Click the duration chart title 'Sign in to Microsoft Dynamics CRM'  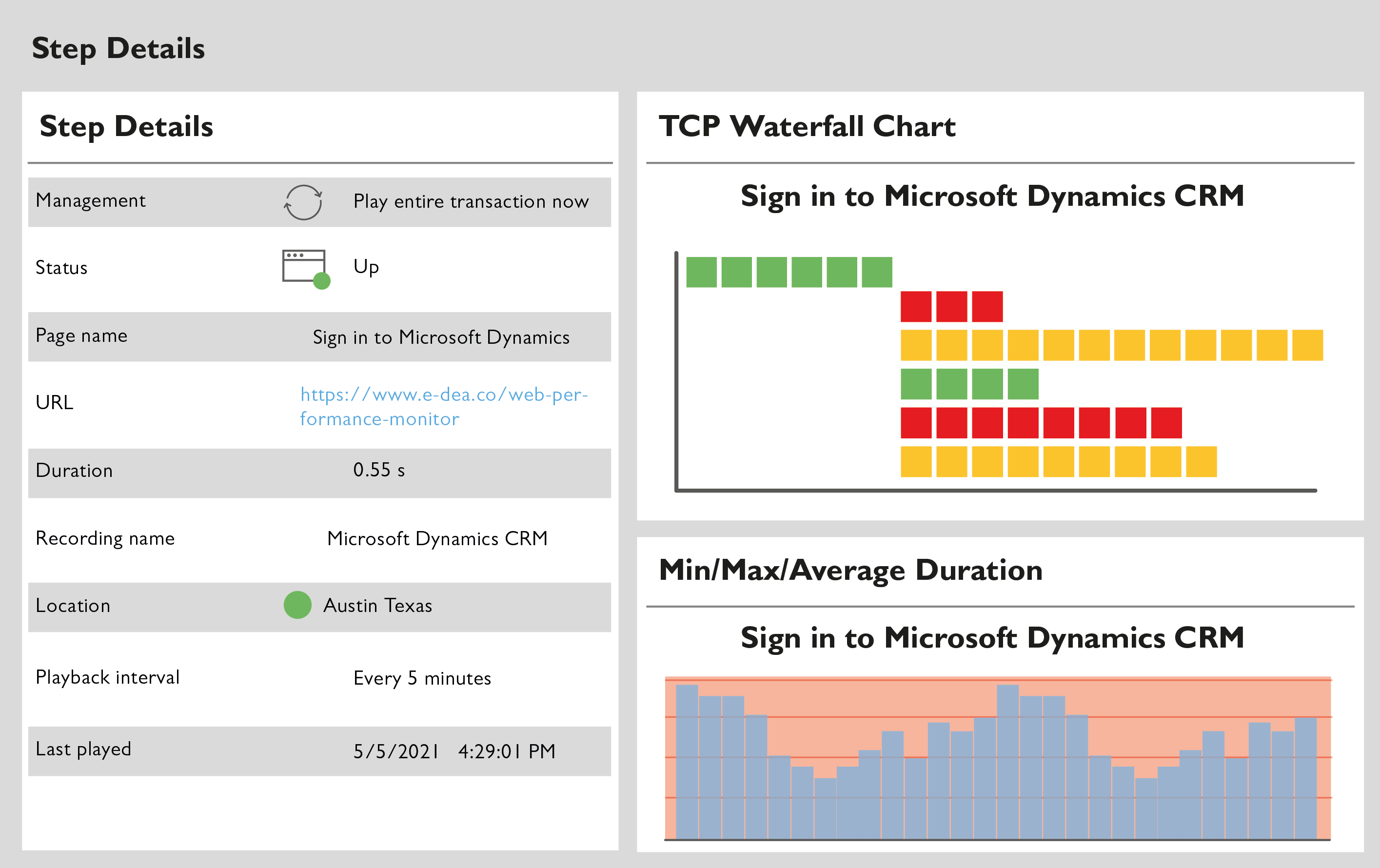pyautogui.click(x=992, y=638)
